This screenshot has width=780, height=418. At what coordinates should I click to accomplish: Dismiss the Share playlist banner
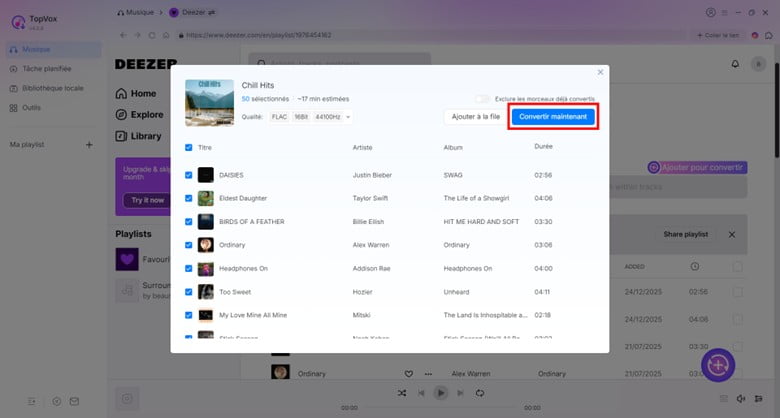point(732,234)
